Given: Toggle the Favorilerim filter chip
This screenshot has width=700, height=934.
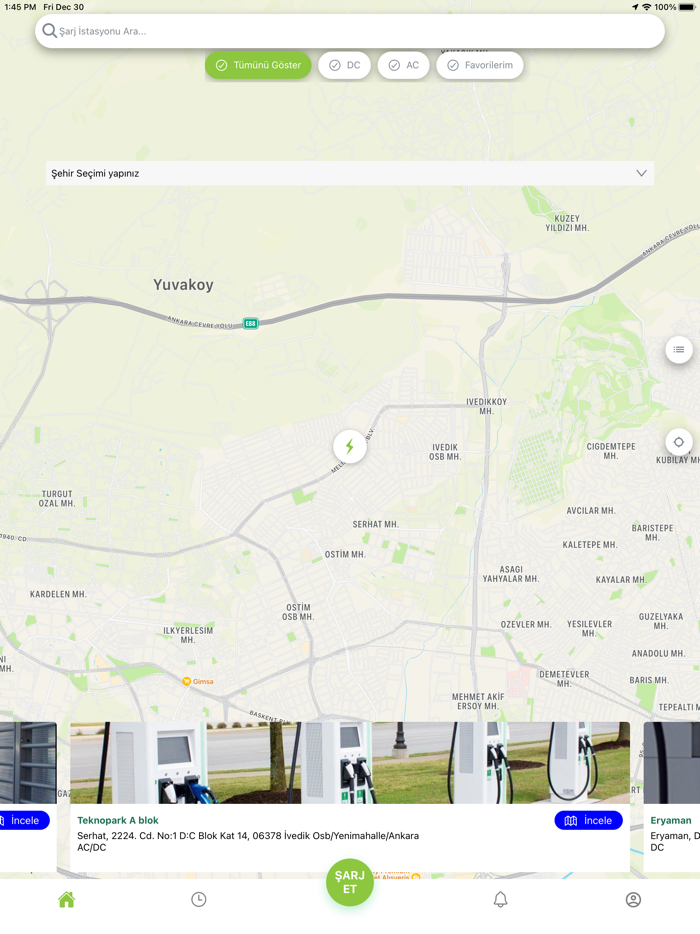Looking at the screenshot, I should tap(480, 65).
